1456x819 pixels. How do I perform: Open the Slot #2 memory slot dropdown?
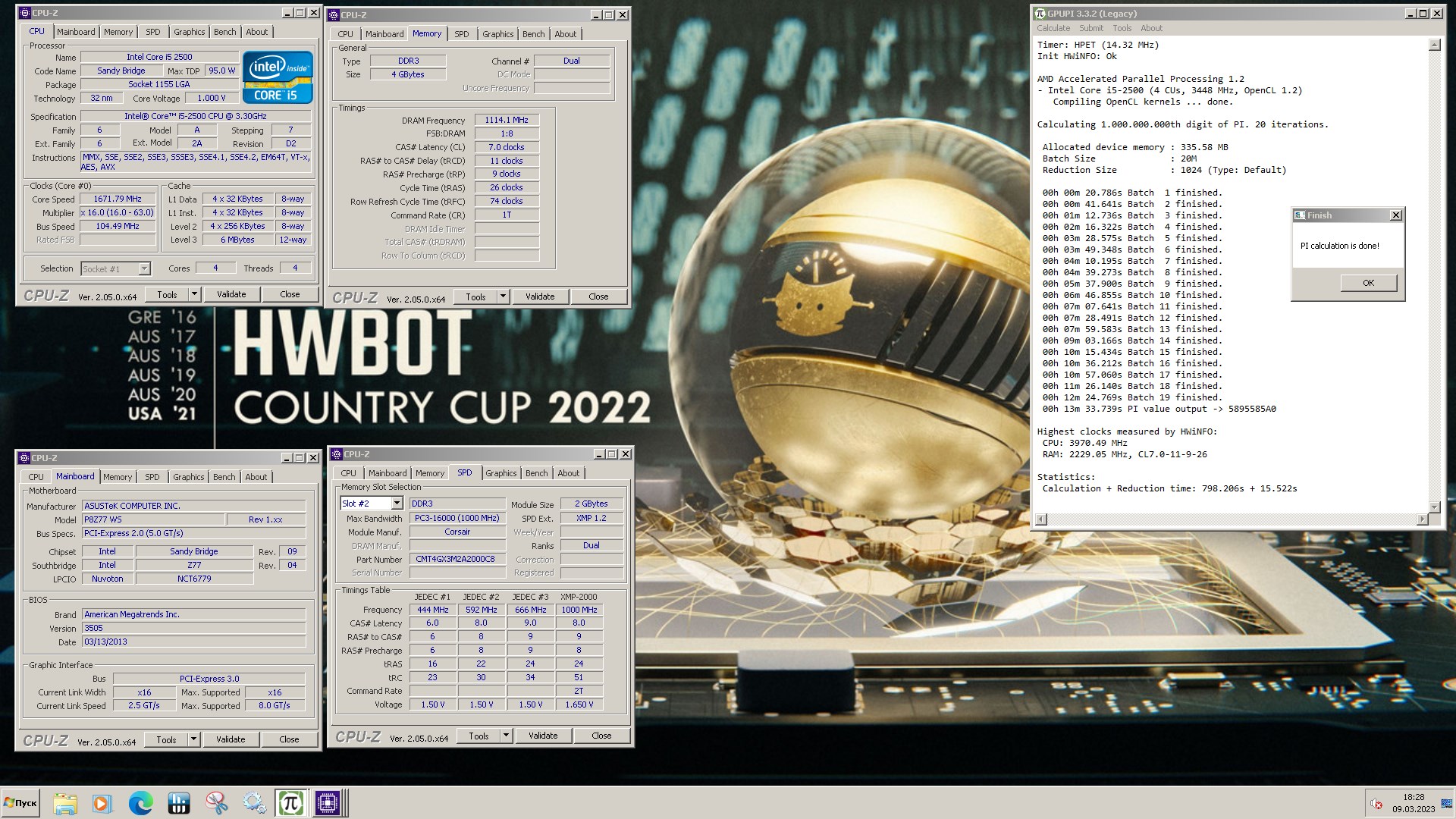396,504
